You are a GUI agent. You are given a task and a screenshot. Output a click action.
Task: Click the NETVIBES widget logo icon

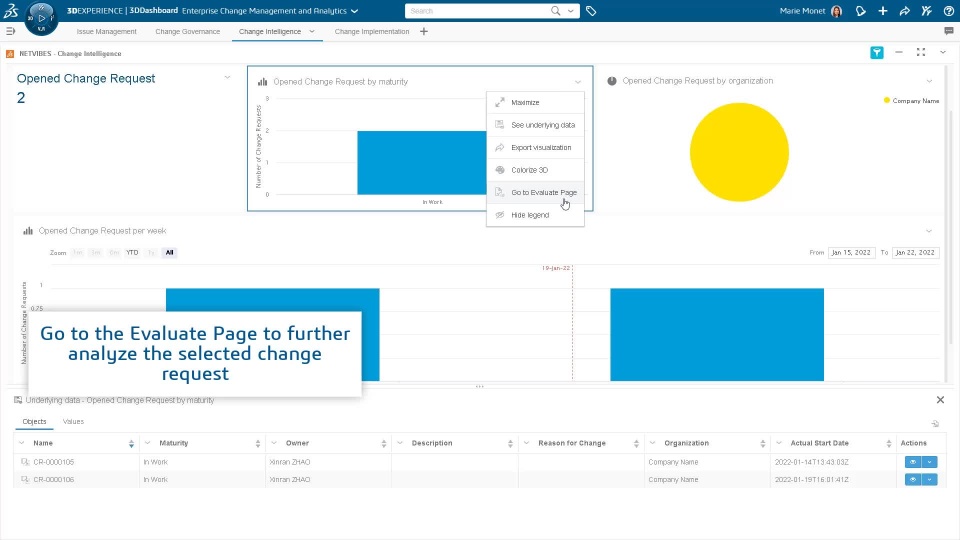click(10, 54)
